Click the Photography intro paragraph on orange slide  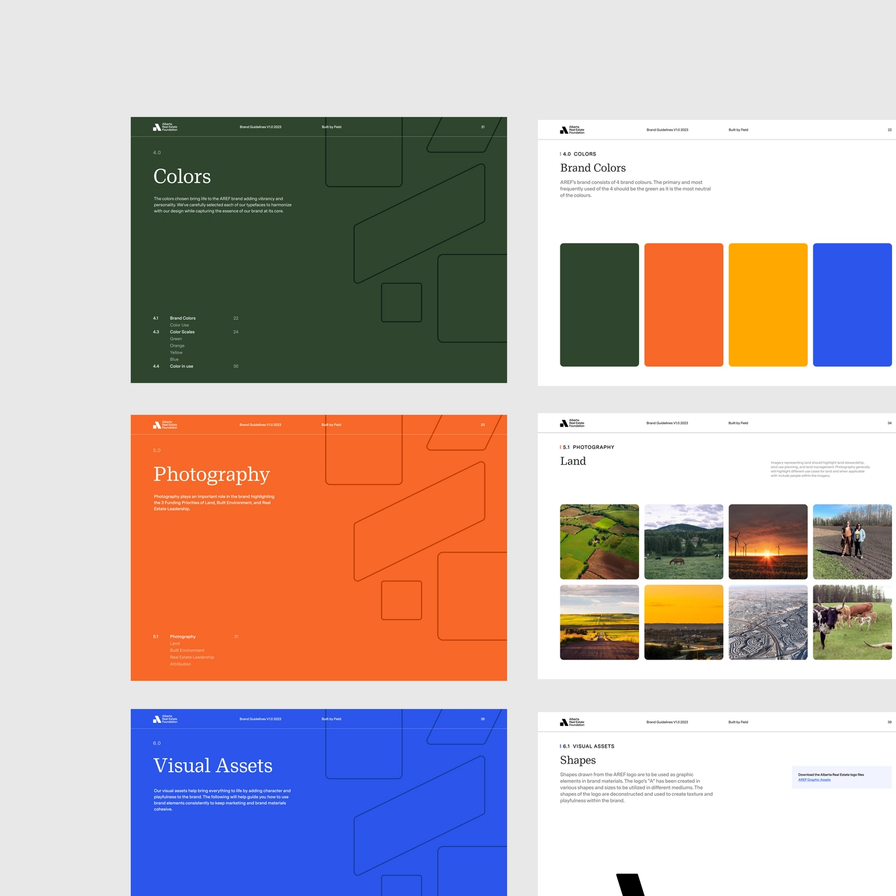click(x=214, y=502)
